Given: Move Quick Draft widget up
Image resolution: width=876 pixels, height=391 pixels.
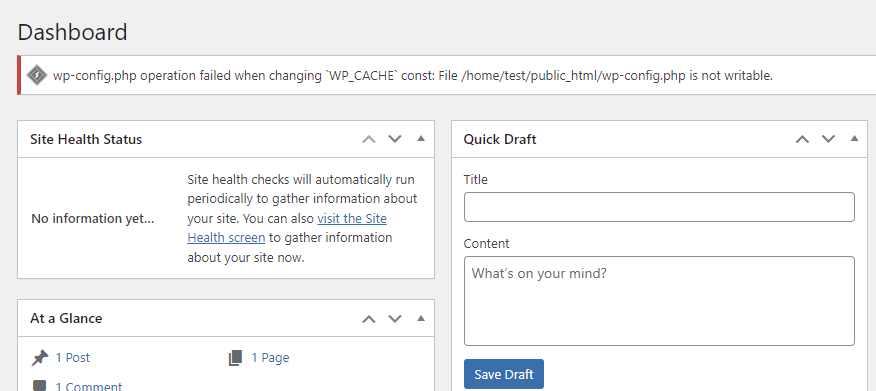Looking at the screenshot, I should click(x=802, y=139).
